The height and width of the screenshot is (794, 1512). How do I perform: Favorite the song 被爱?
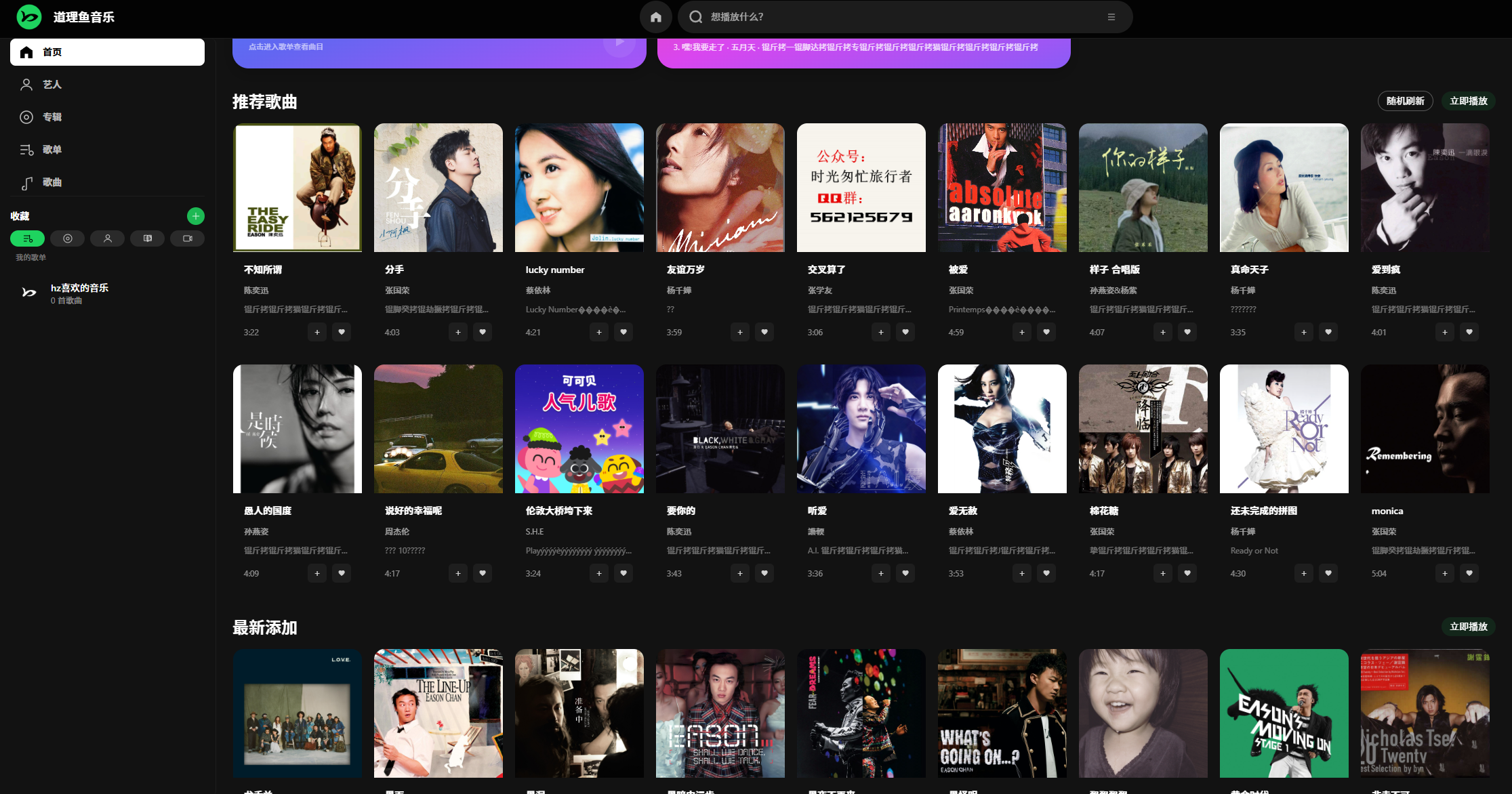click(x=1046, y=332)
